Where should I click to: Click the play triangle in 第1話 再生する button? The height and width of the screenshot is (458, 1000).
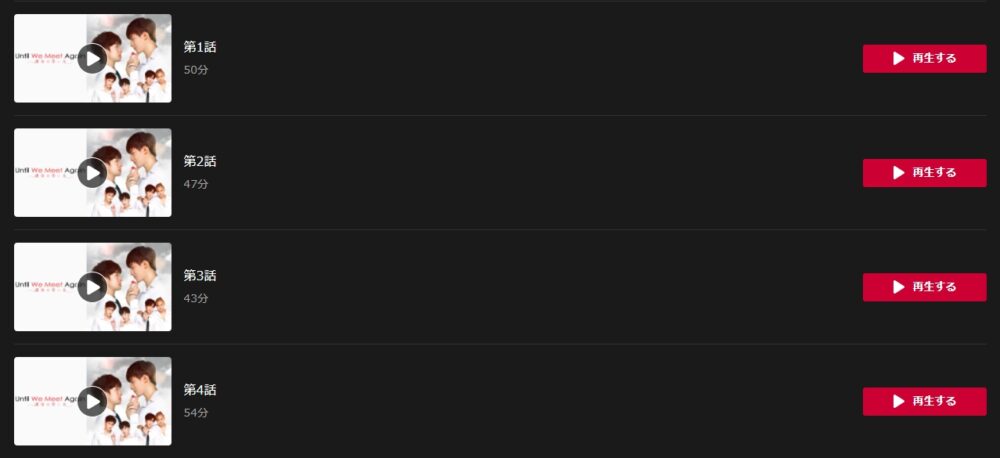coord(898,59)
